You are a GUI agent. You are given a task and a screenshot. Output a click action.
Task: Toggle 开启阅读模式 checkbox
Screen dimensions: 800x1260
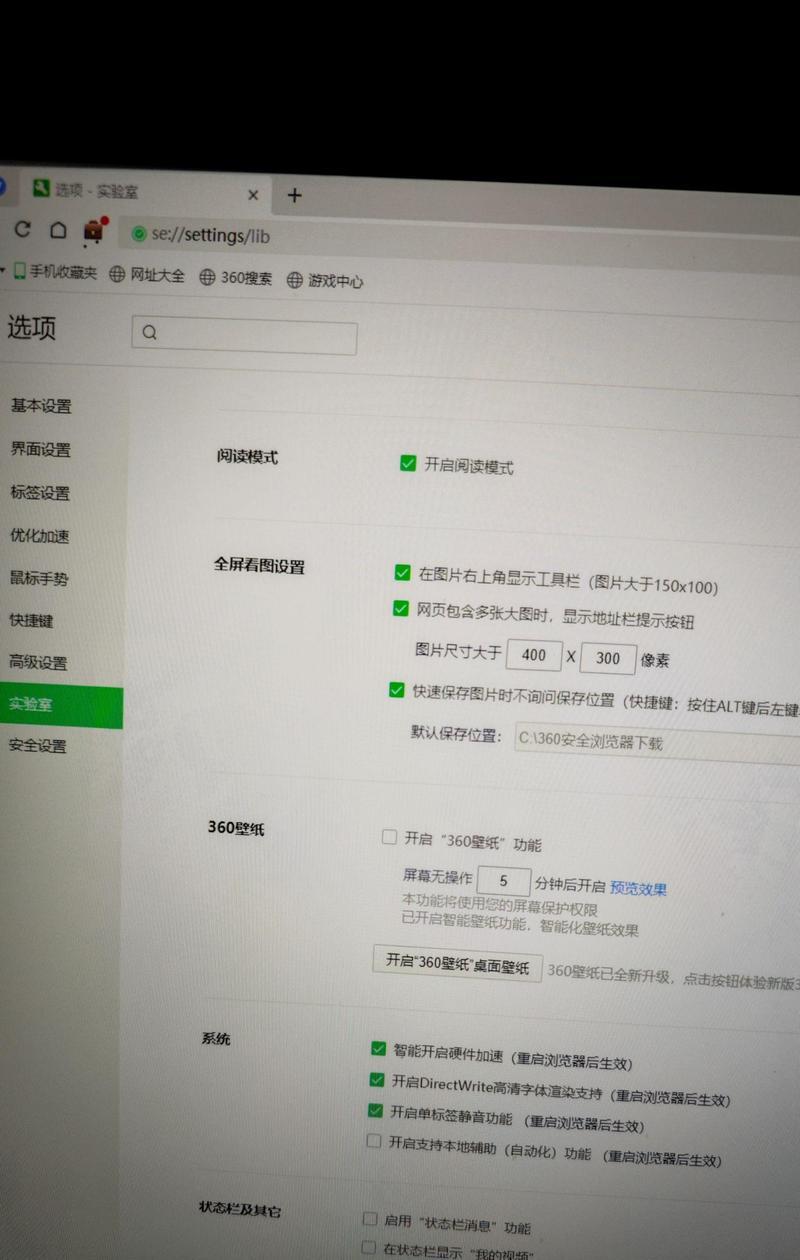point(407,463)
